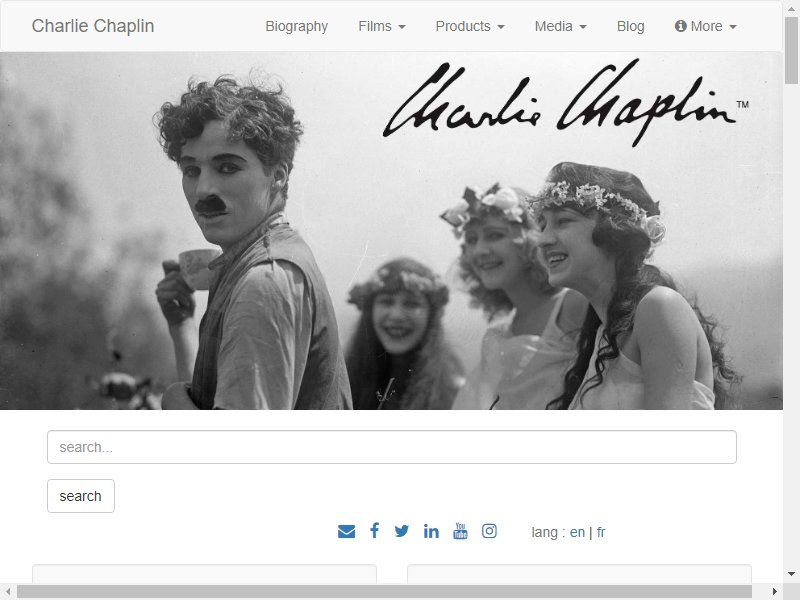
Task: Click the Charlie Chaplin site title
Action: coord(93,26)
